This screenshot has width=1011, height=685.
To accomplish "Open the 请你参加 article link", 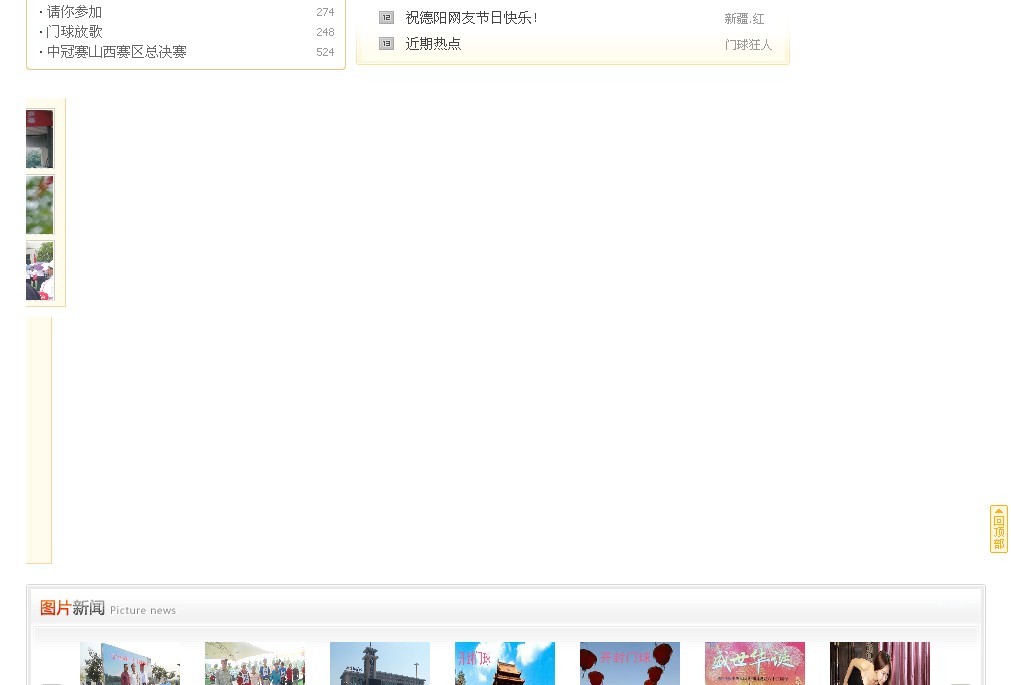I will (74, 12).
